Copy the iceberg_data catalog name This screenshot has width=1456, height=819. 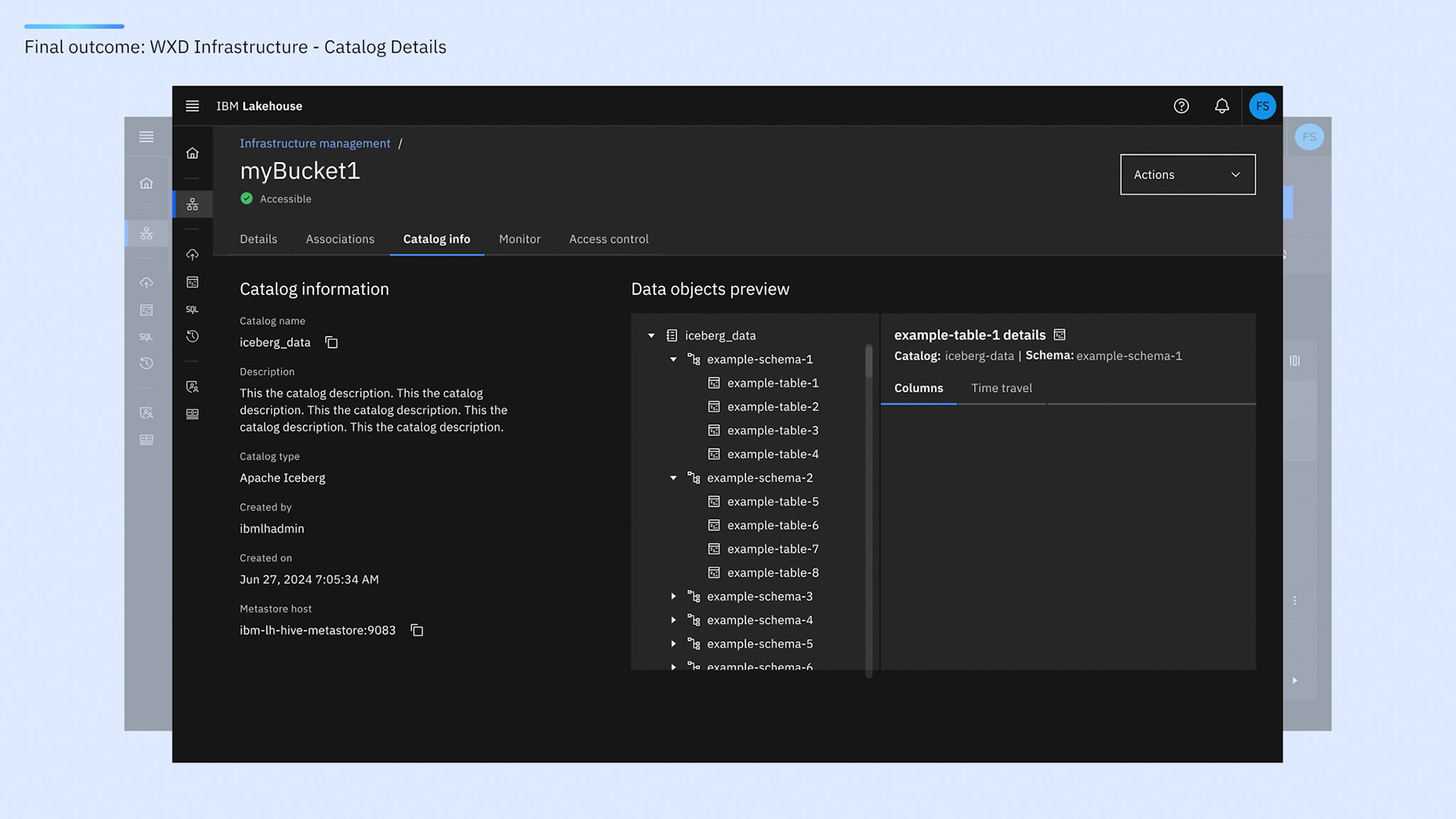tap(331, 343)
